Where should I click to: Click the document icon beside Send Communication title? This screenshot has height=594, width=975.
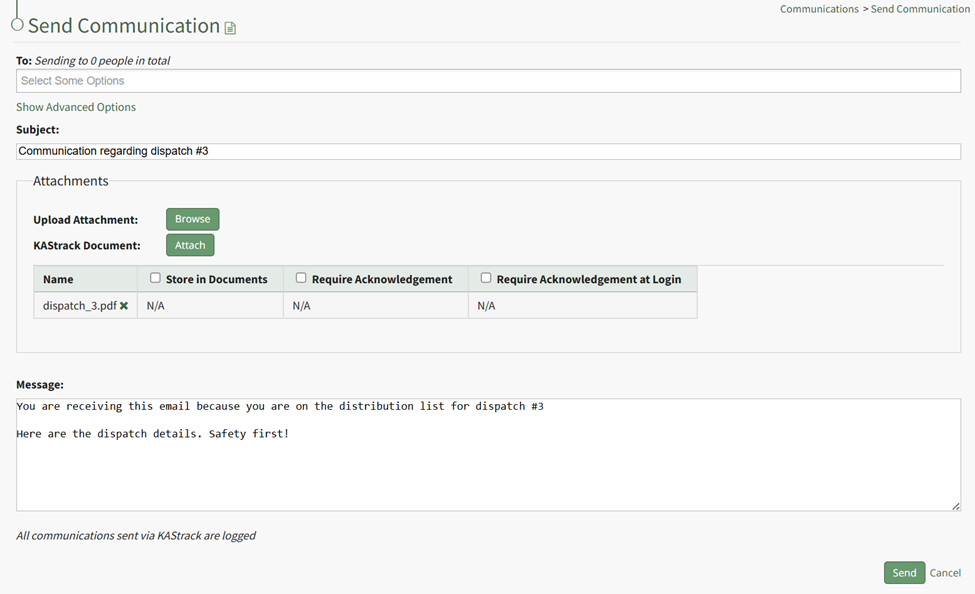pyautogui.click(x=231, y=28)
